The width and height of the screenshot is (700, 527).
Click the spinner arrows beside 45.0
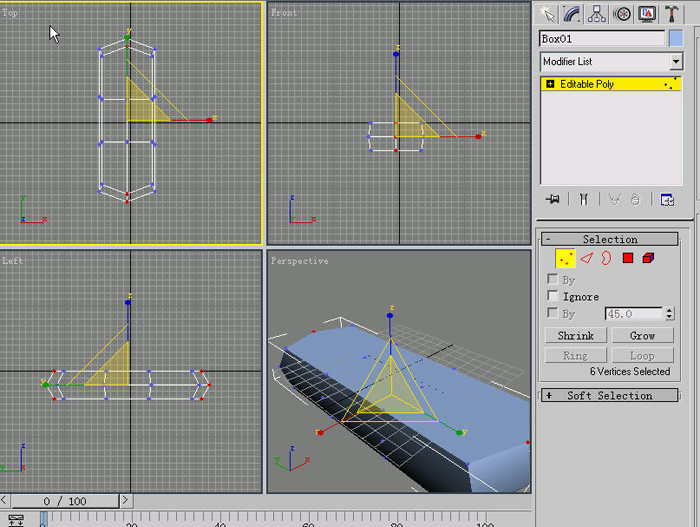coord(669,314)
